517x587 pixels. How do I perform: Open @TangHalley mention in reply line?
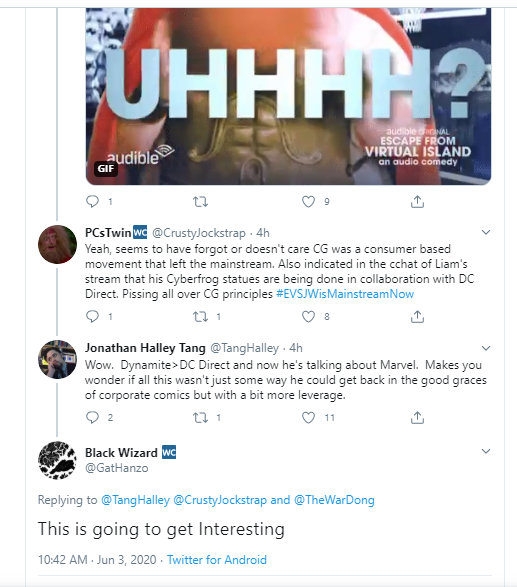click(x=135, y=500)
